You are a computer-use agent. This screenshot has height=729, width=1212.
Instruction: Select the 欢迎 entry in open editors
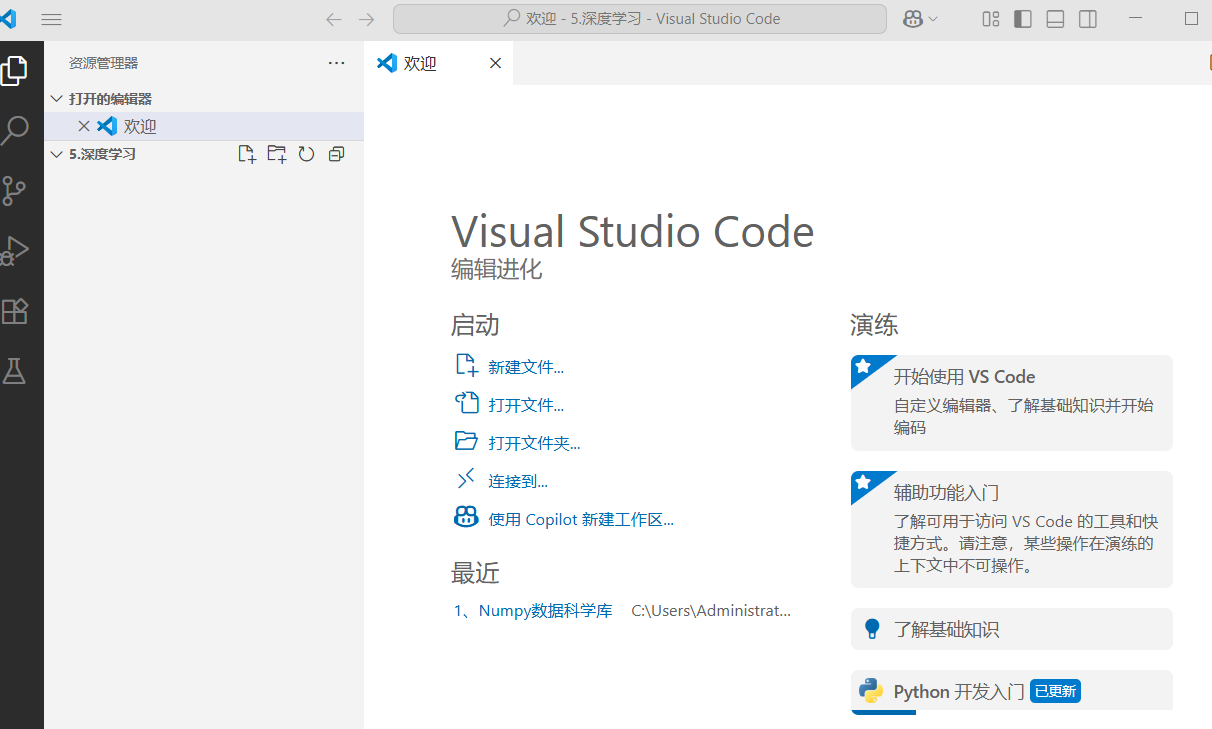[x=204, y=126]
